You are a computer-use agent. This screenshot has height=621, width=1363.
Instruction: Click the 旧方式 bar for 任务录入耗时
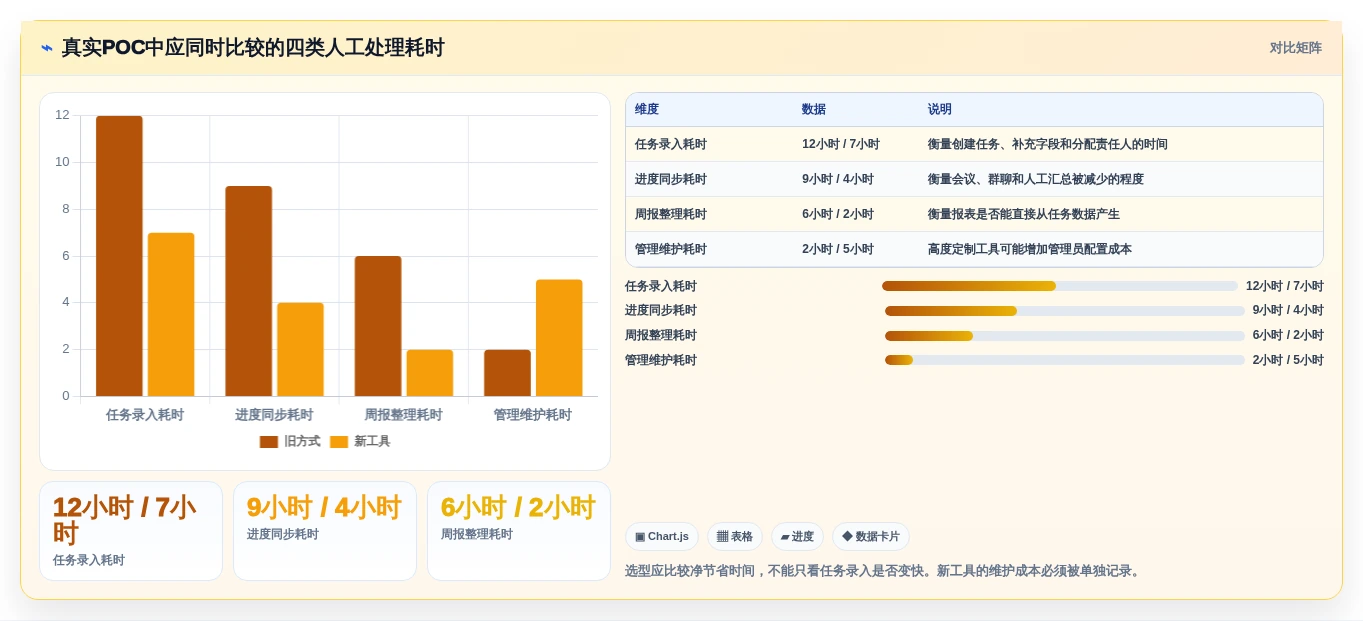coord(119,256)
